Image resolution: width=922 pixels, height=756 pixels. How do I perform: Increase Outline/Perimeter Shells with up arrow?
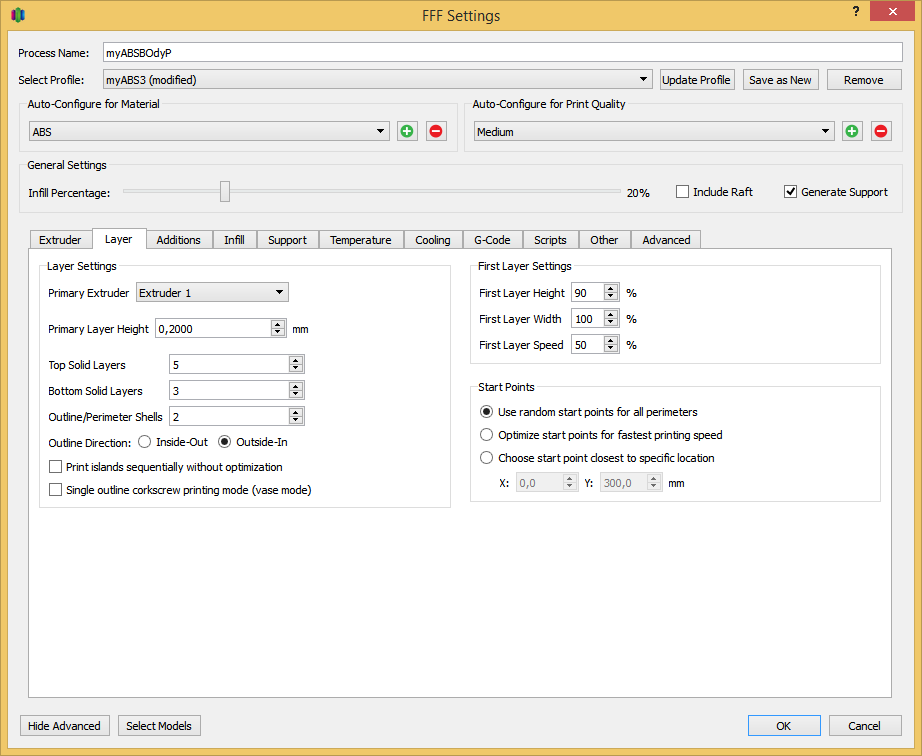click(296, 412)
